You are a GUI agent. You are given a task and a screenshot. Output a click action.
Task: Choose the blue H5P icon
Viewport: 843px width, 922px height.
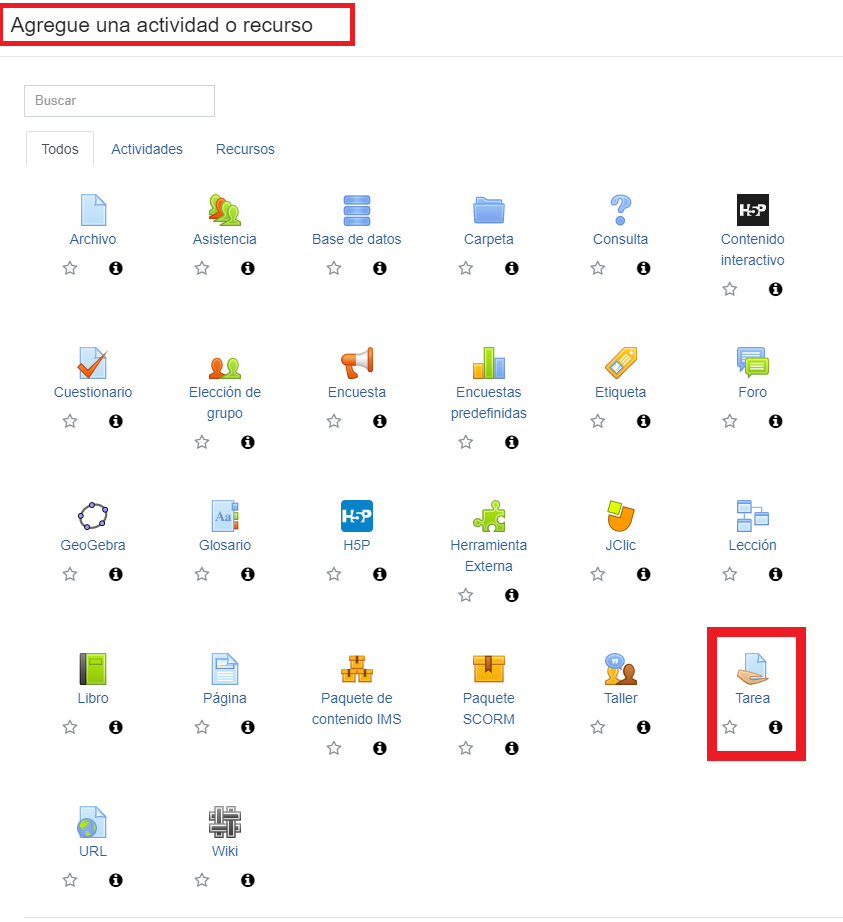pyautogui.click(x=357, y=516)
